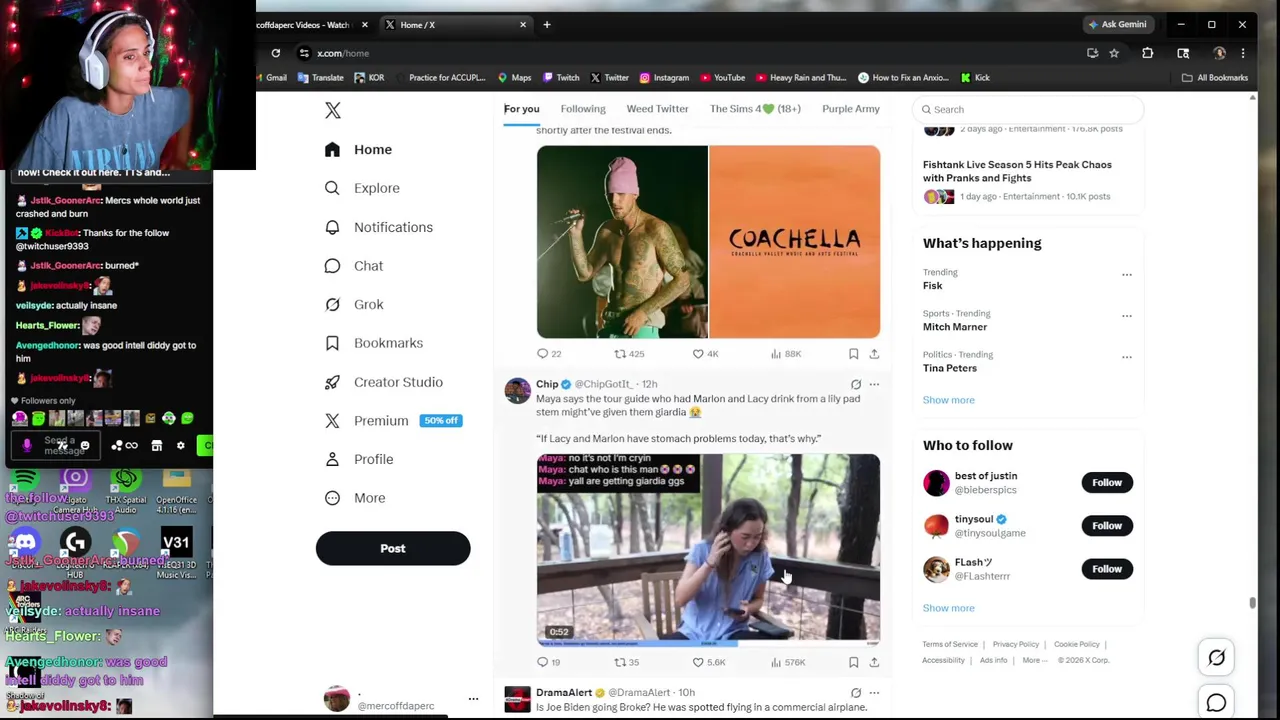The image size is (1280, 720).
Task: Bookmark this page with the star icon
Action: [1114, 53]
